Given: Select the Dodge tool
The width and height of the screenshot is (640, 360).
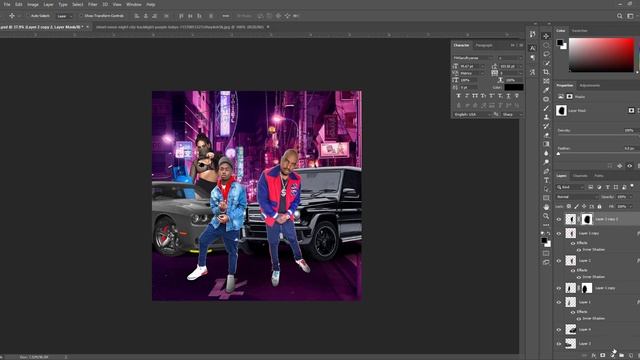Looking at the screenshot, I should (546, 162).
